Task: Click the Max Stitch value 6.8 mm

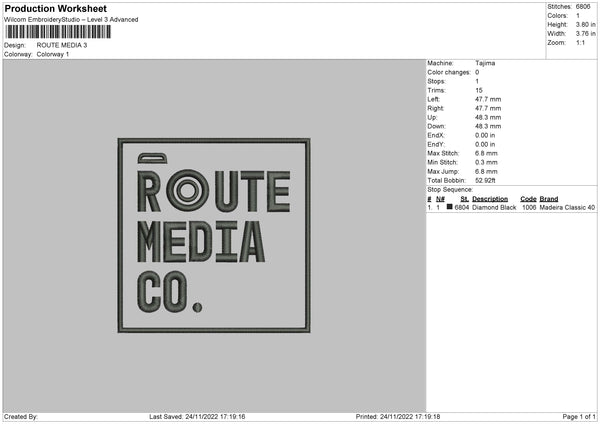Action: 486,153
